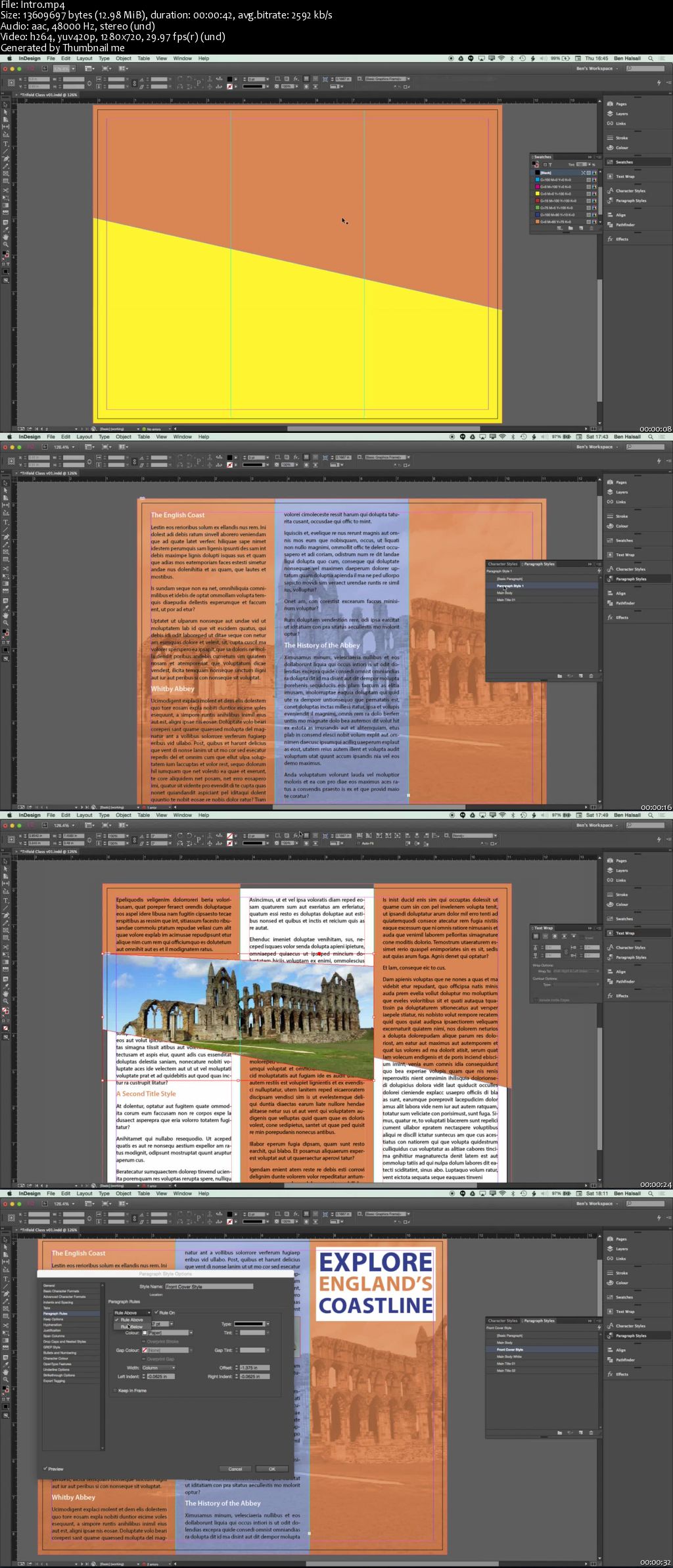The image size is (673, 1568).
Task: Select Keep Options in the dialog category list
Action: (x=72, y=1319)
